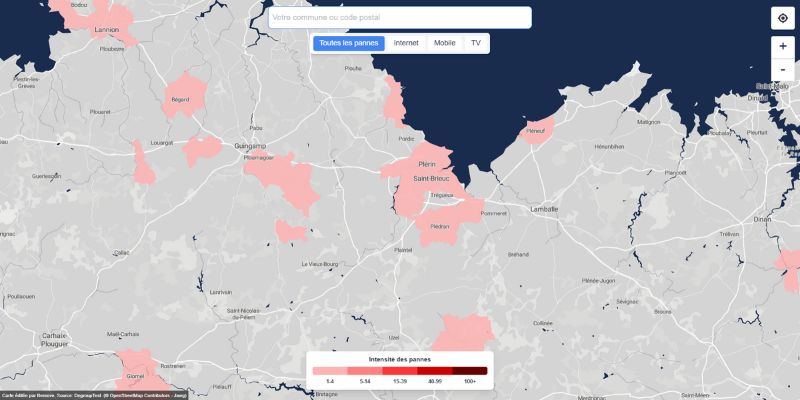The height and width of the screenshot is (400, 800).
Task: Click the Uzel town label
Action: tap(394, 337)
